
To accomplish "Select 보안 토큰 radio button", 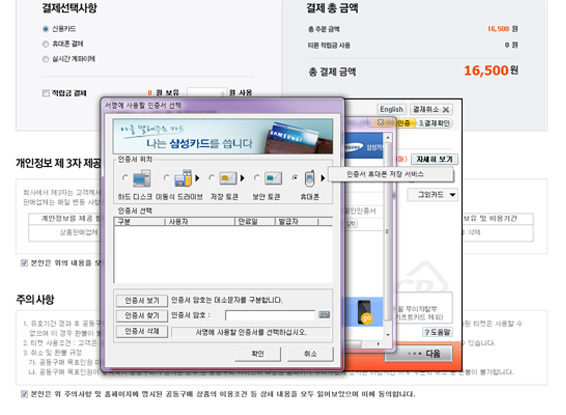I will click(257, 178).
